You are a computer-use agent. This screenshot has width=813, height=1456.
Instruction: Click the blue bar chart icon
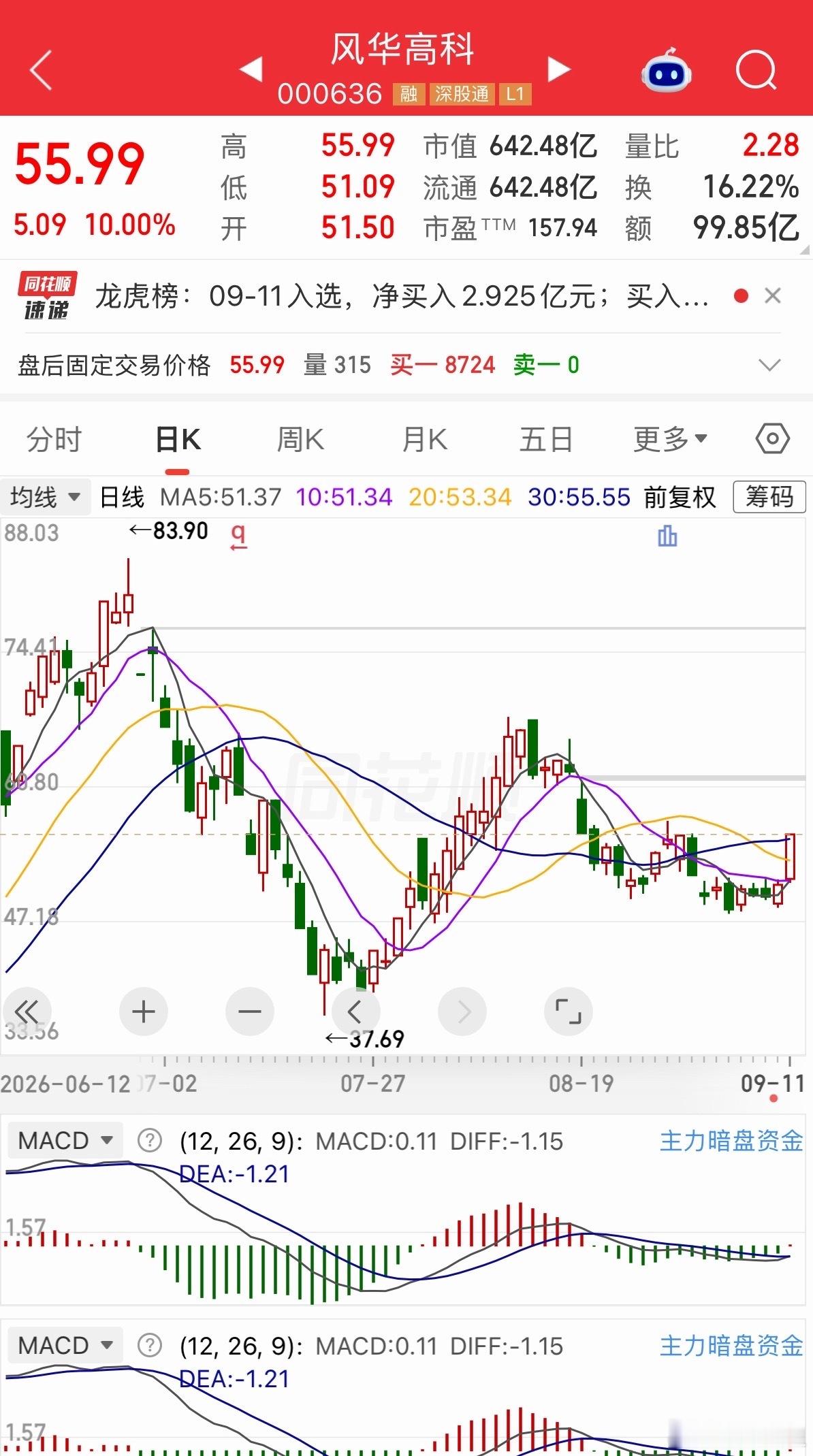point(667,536)
